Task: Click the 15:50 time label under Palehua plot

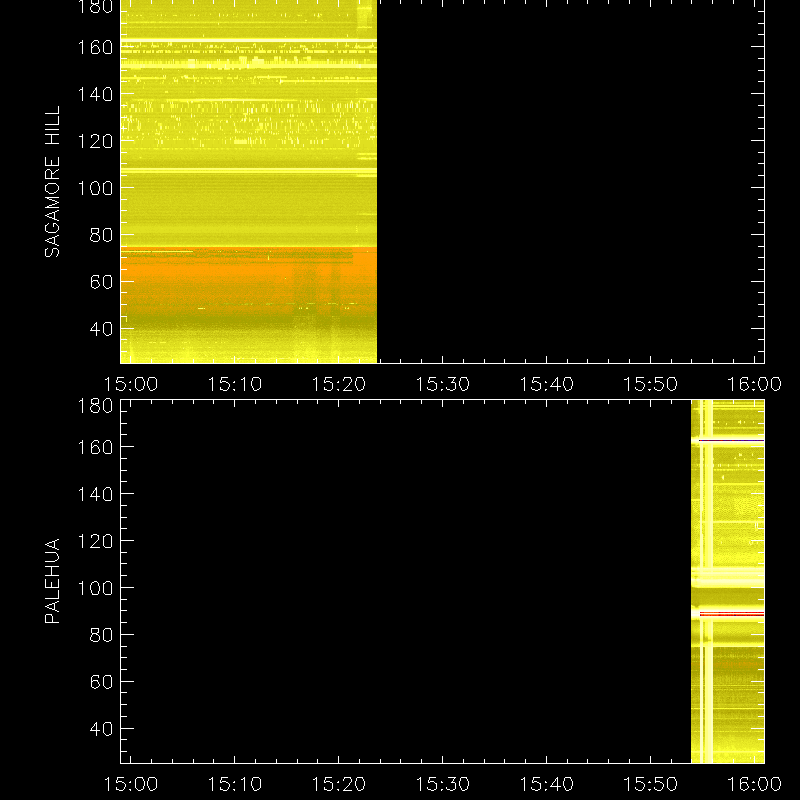Action: tap(651, 784)
